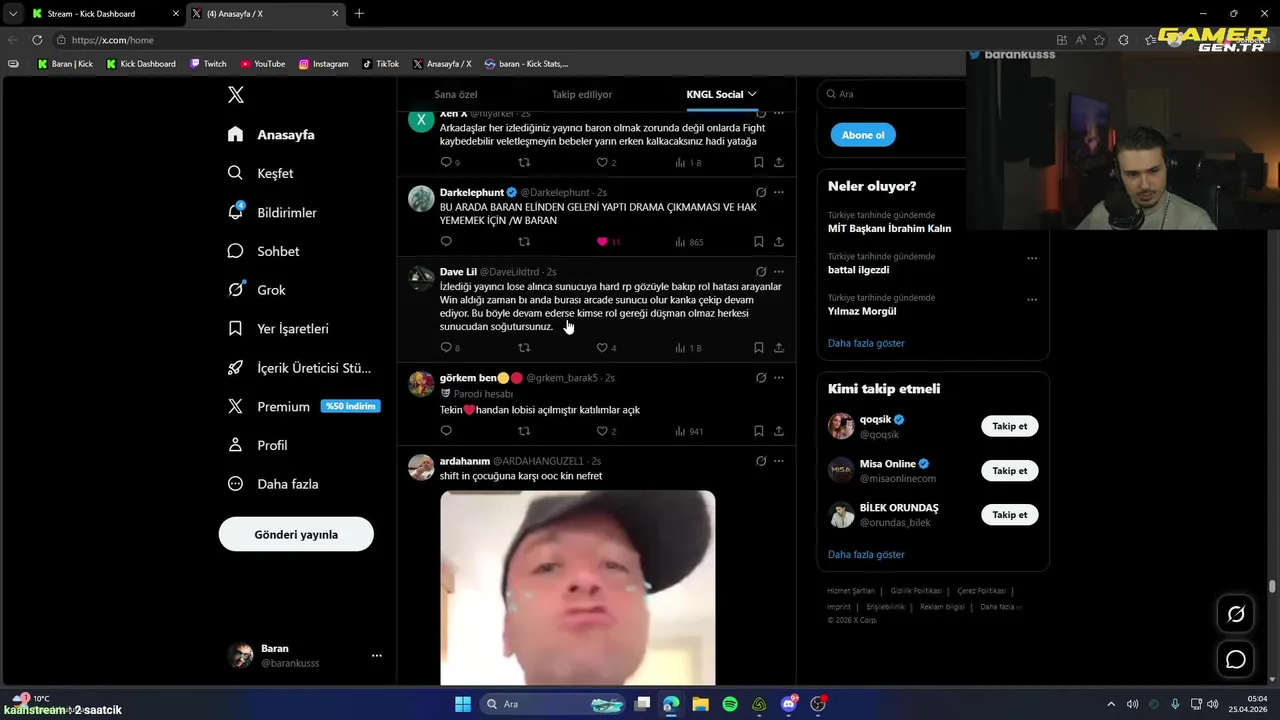
Task: Click the X logo in sidebar
Action: click(236, 95)
